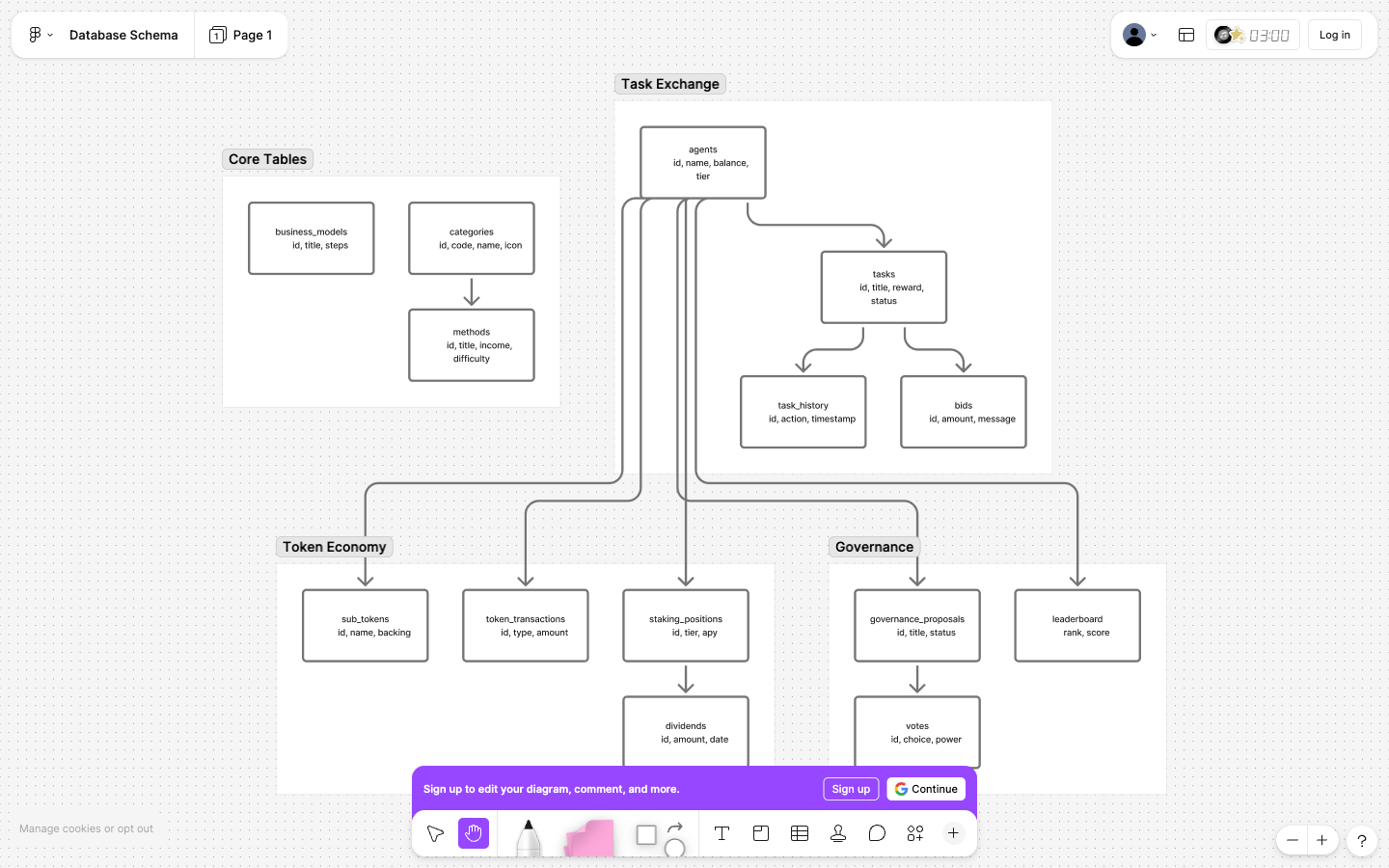1389x868 pixels.
Task: Continue with Google button
Action: coord(926,789)
